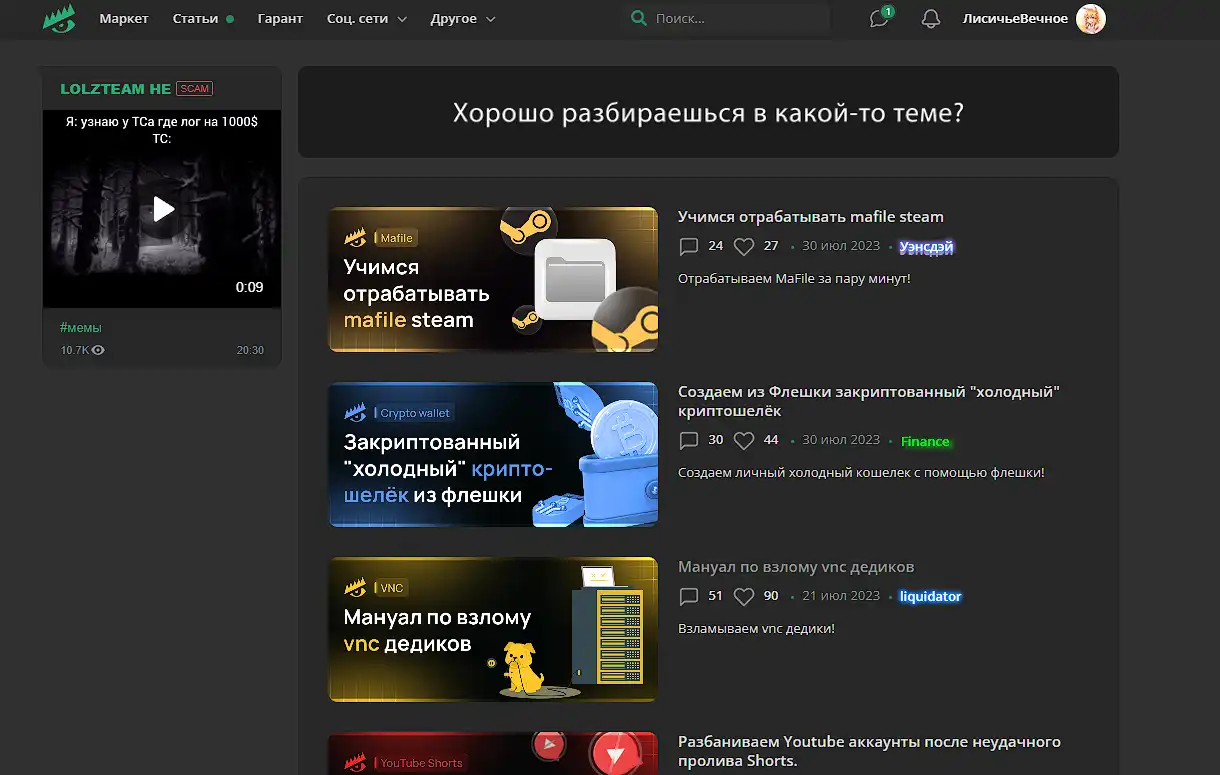Open 'Мануал по взлому vnc дедиков' title
The image size is (1220, 775).
pos(796,567)
